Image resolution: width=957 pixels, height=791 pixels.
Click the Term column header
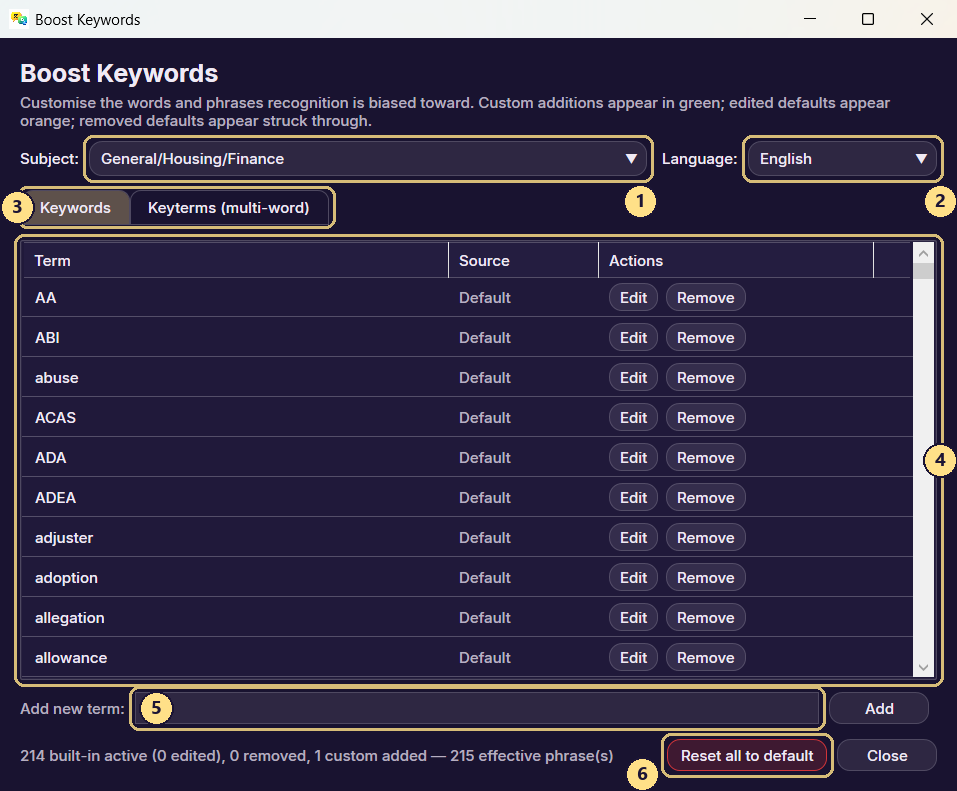pos(235,261)
